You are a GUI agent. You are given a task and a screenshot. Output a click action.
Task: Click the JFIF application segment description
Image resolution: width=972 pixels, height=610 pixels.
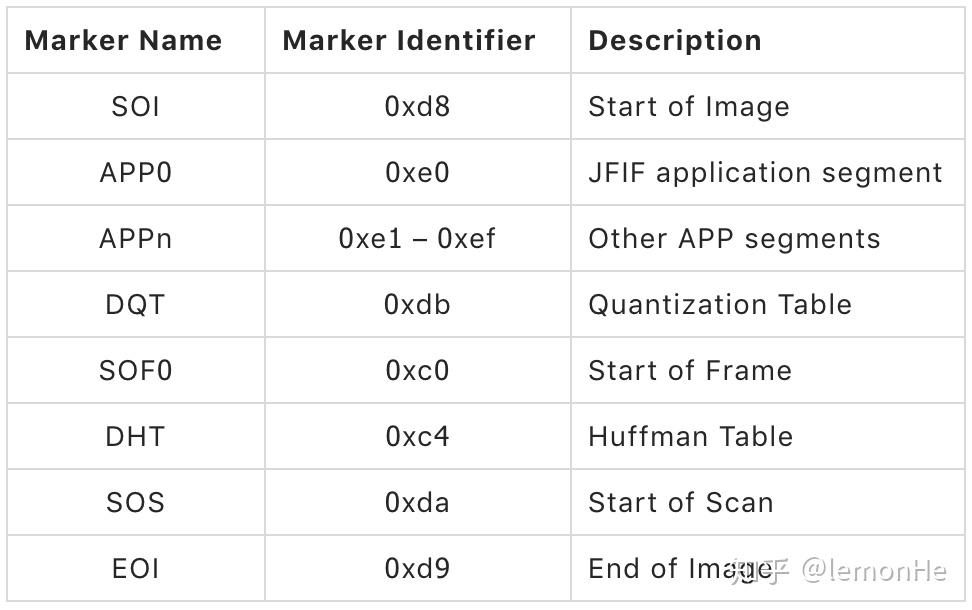765,173
